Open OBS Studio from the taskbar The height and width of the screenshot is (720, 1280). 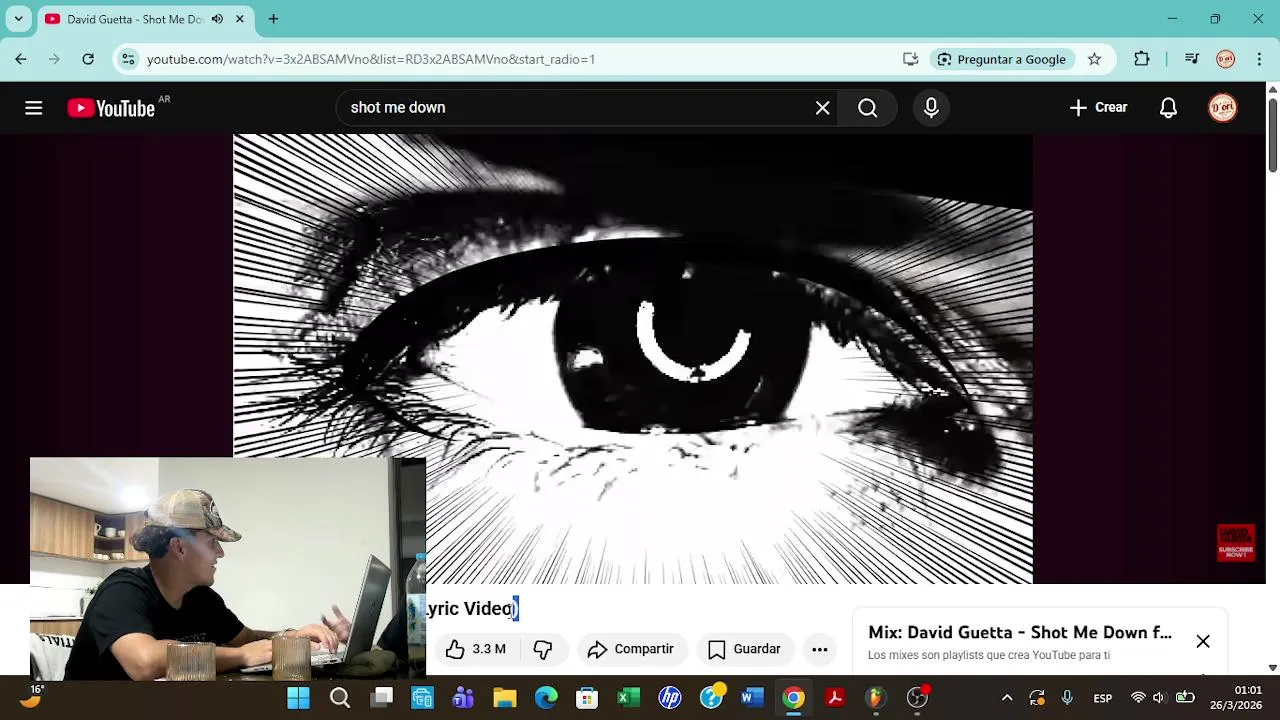tap(918, 698)
